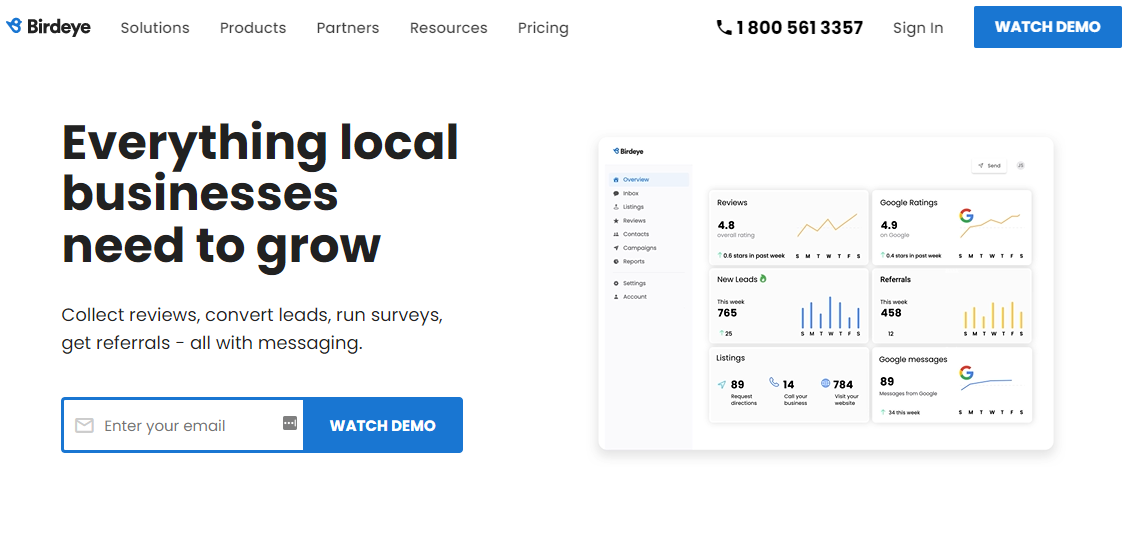Click the Google logo in Google Ratings card
The height and width of the screenshot is (533, 1129).
(x=966, y=215)
